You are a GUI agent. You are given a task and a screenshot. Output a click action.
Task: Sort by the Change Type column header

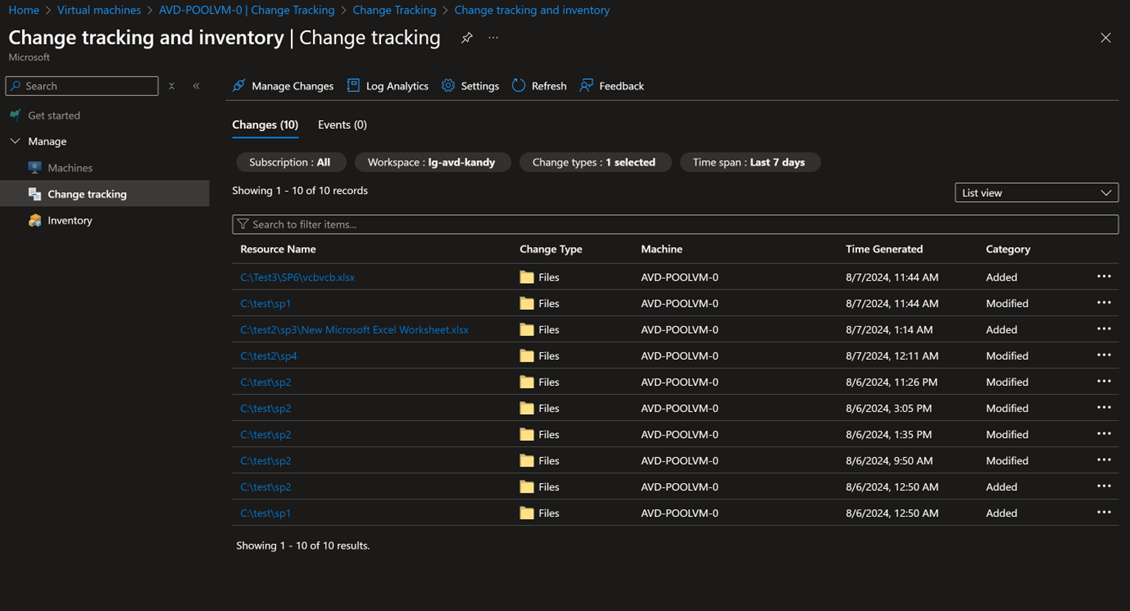pyautogui.click(x=551, y=249)
